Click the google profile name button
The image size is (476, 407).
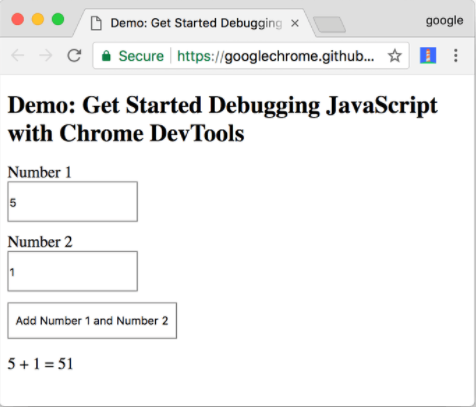coord(444,21)
